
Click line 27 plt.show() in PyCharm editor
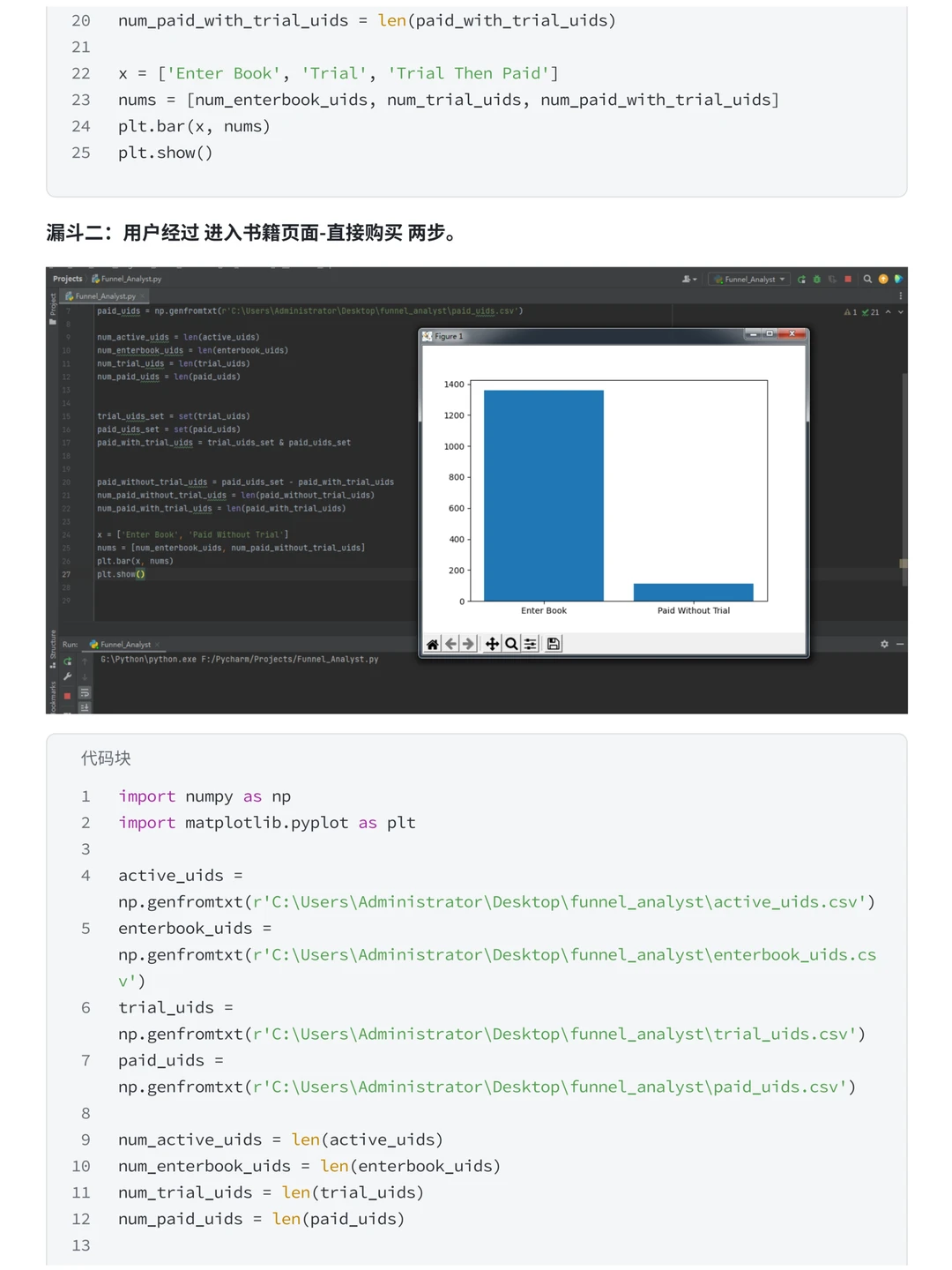pyautogui.click(x=121, y=574)
